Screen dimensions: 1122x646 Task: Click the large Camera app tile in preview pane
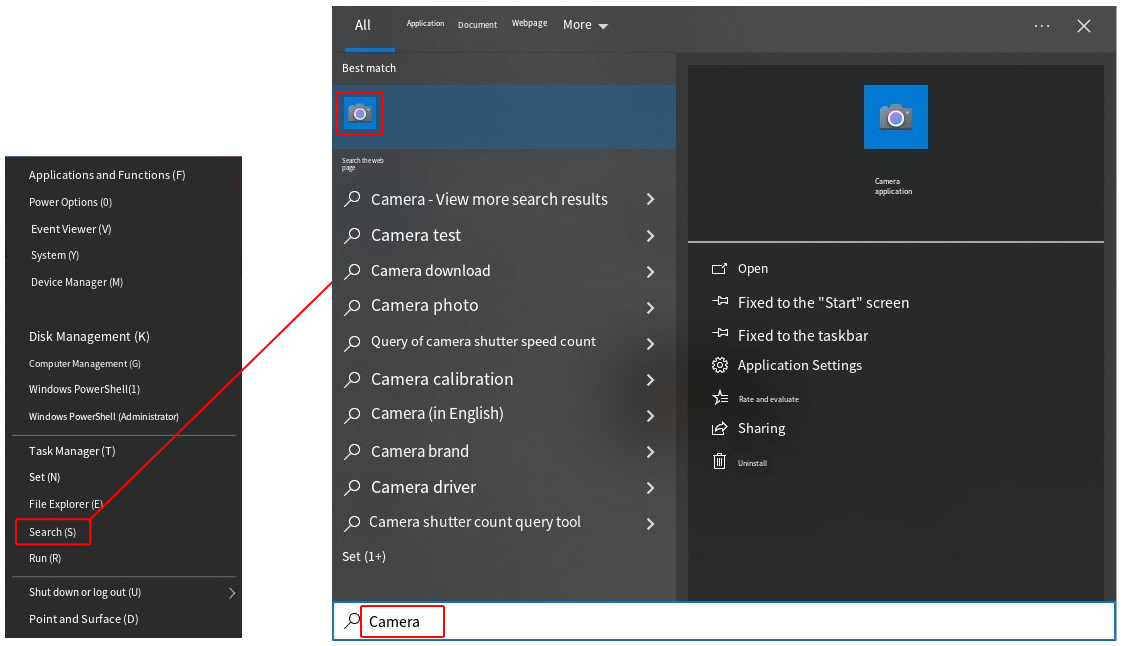(895, 117)
